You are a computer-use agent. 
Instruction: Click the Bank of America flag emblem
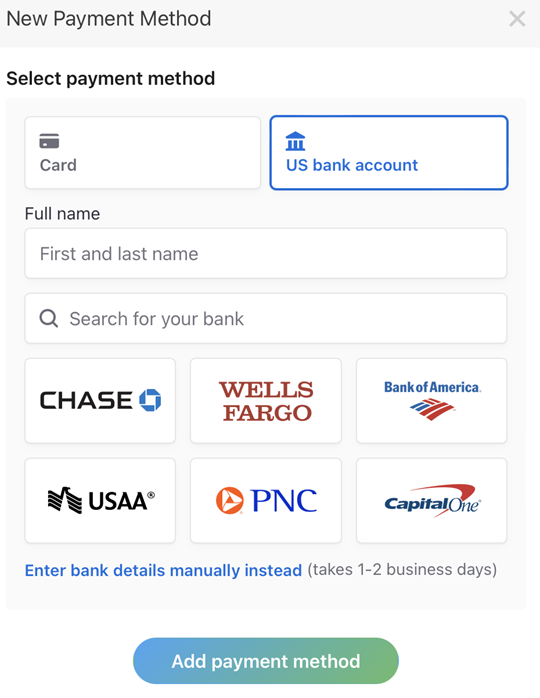point(432,410)
